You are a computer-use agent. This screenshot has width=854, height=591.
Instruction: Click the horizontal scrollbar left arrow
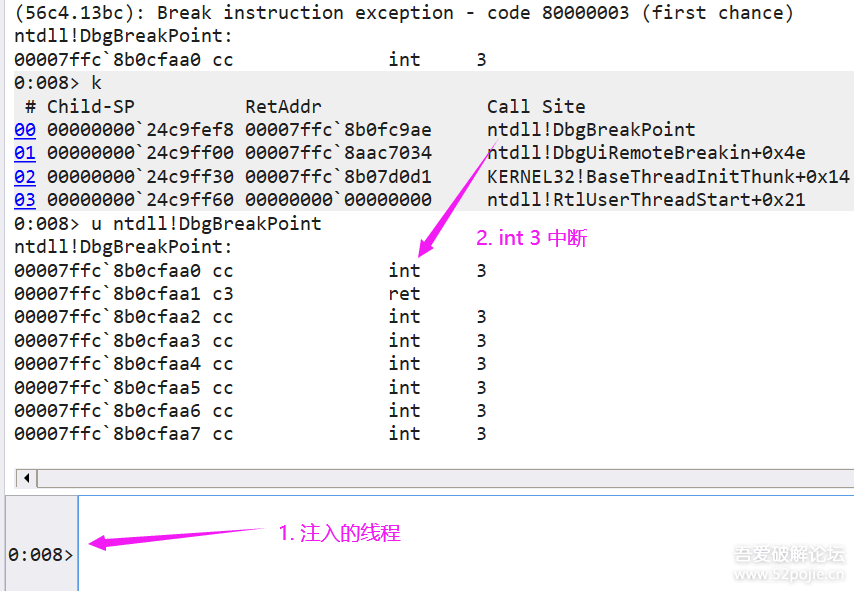click(x=27, y=478)
